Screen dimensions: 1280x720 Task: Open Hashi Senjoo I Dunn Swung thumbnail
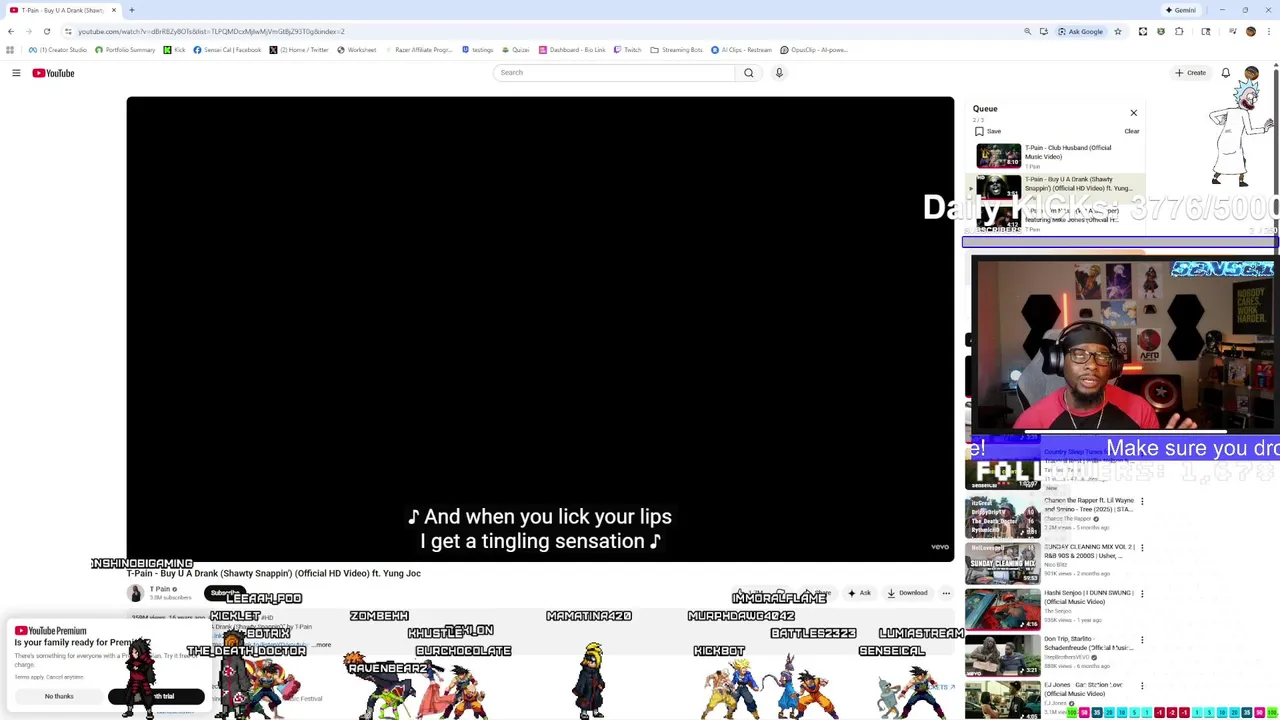click(1002, 608)
